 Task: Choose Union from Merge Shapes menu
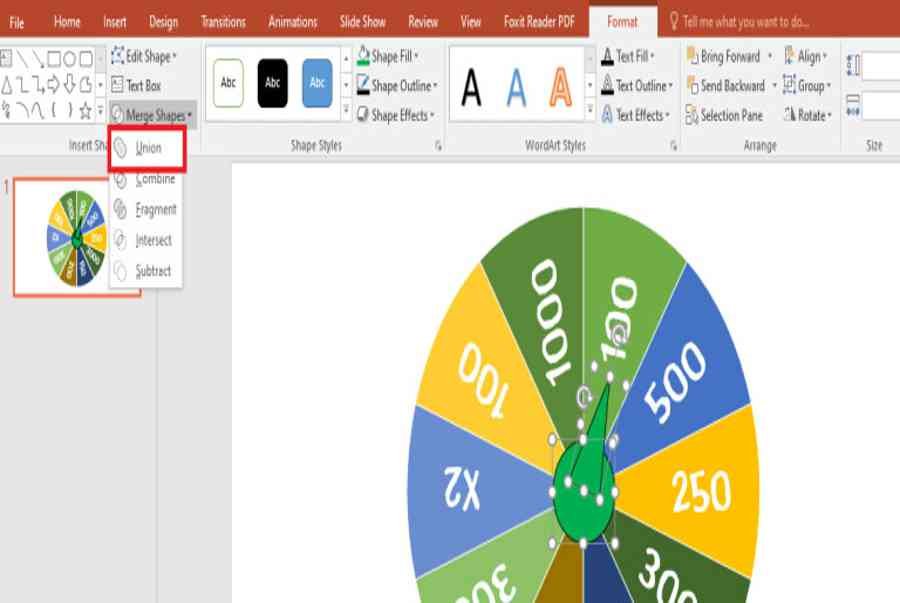pyautogui.click(x=147, y=148)
